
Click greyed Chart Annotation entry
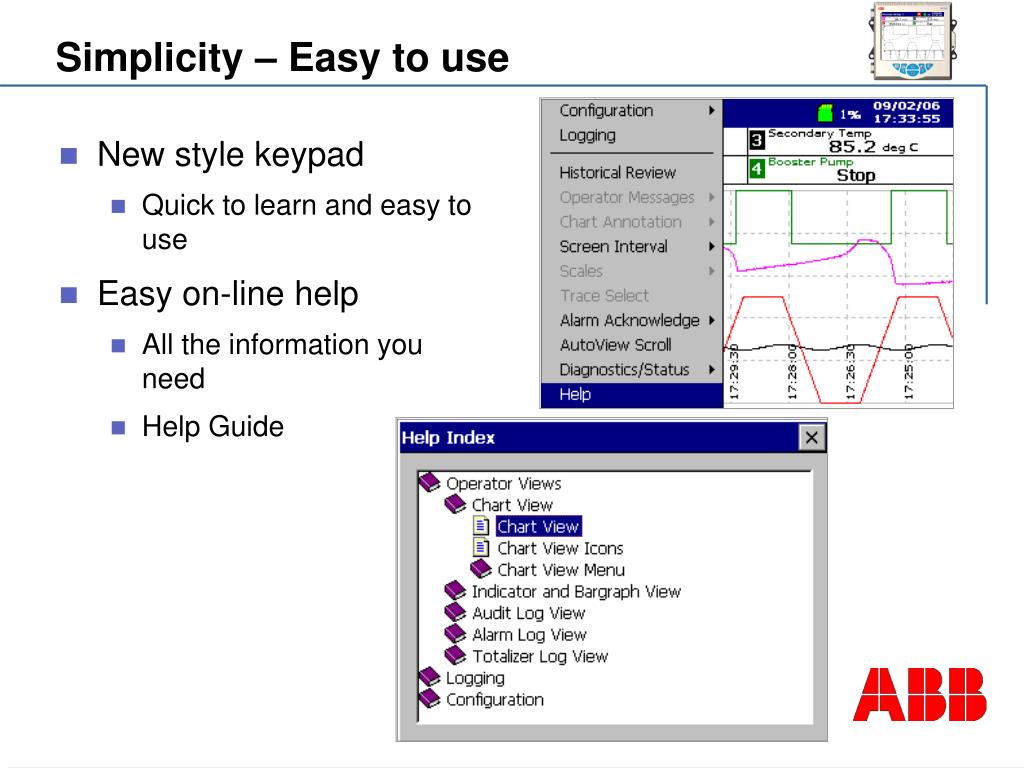632,222
